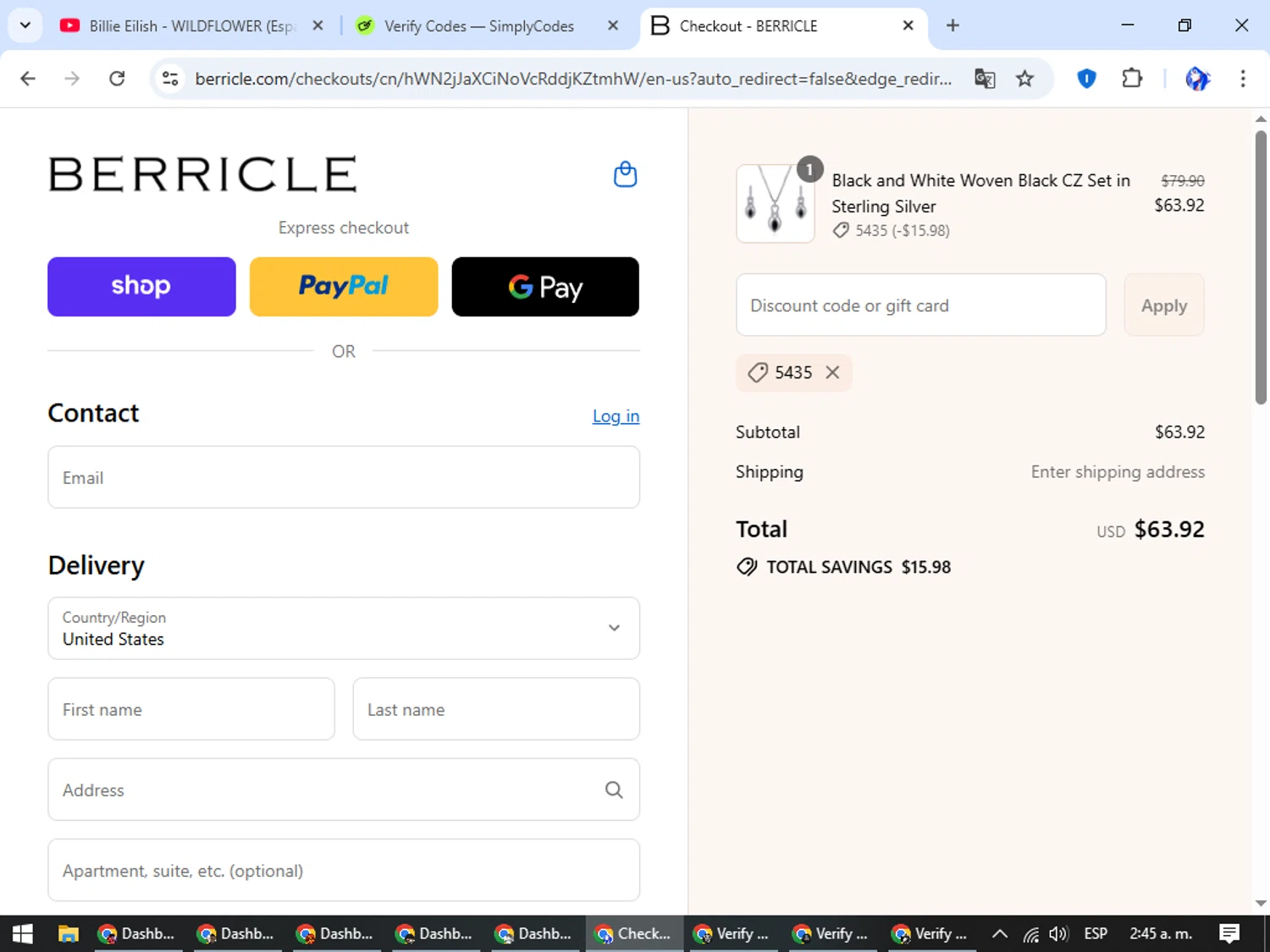Focus the Address field
Image resolution: width=1270 pixels, height=952 pixels.
(344, 790)
